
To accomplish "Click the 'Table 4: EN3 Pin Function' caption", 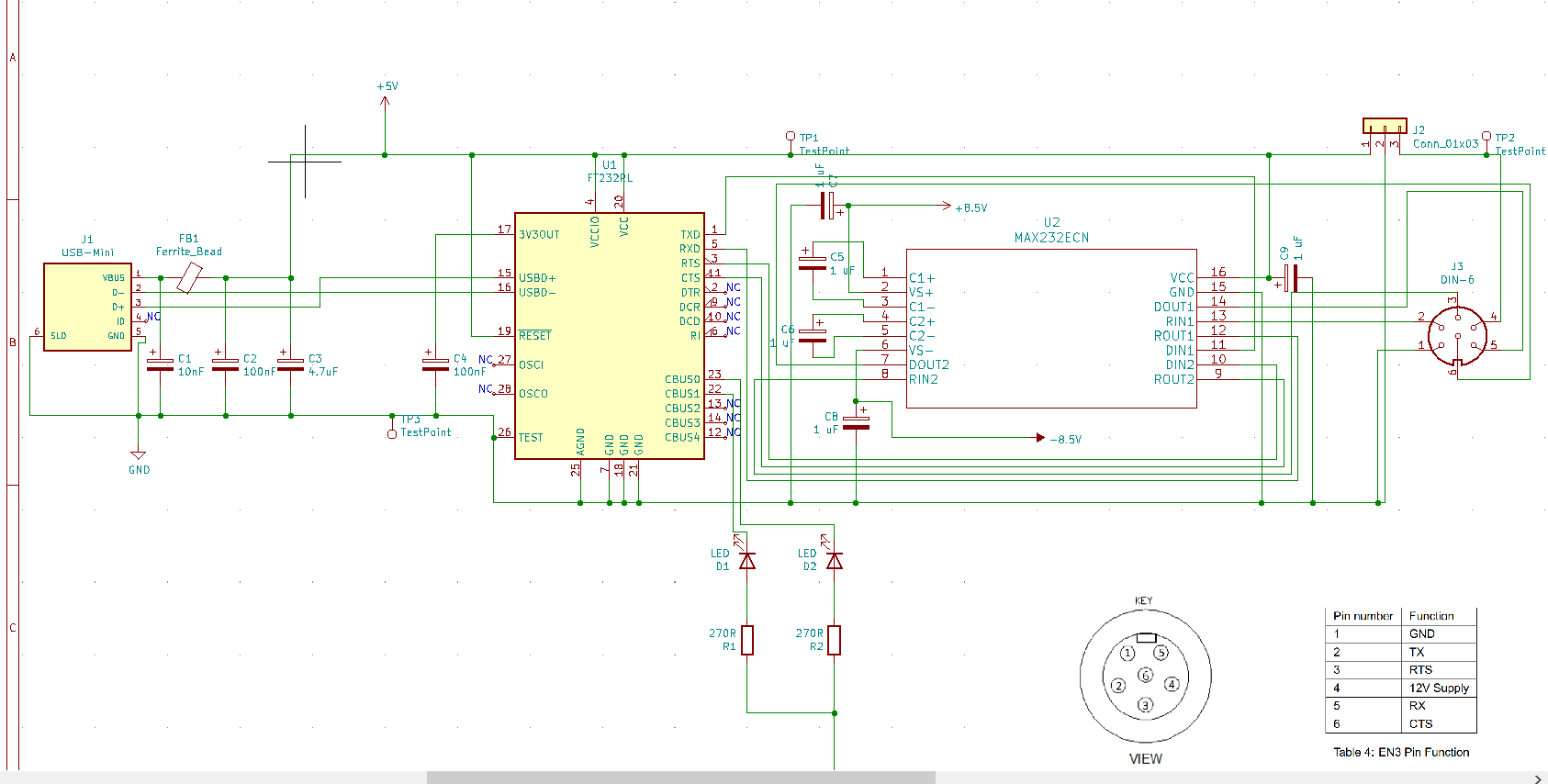I will click(x=1401, y=752).
